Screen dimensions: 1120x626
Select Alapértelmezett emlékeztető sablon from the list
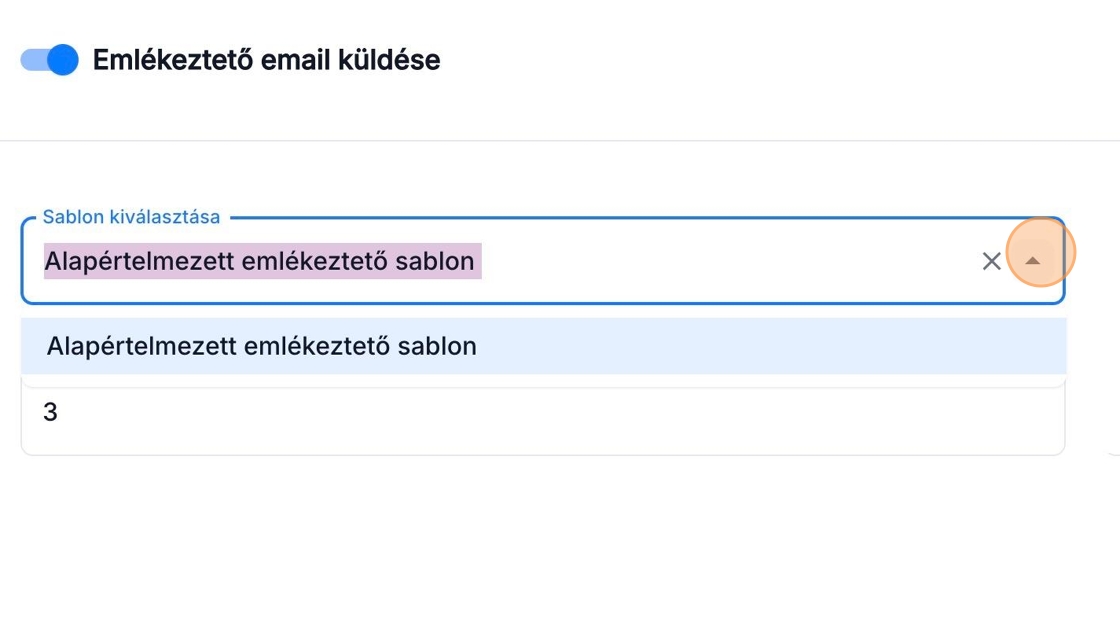pyautogui.click(x=262, y=346)
